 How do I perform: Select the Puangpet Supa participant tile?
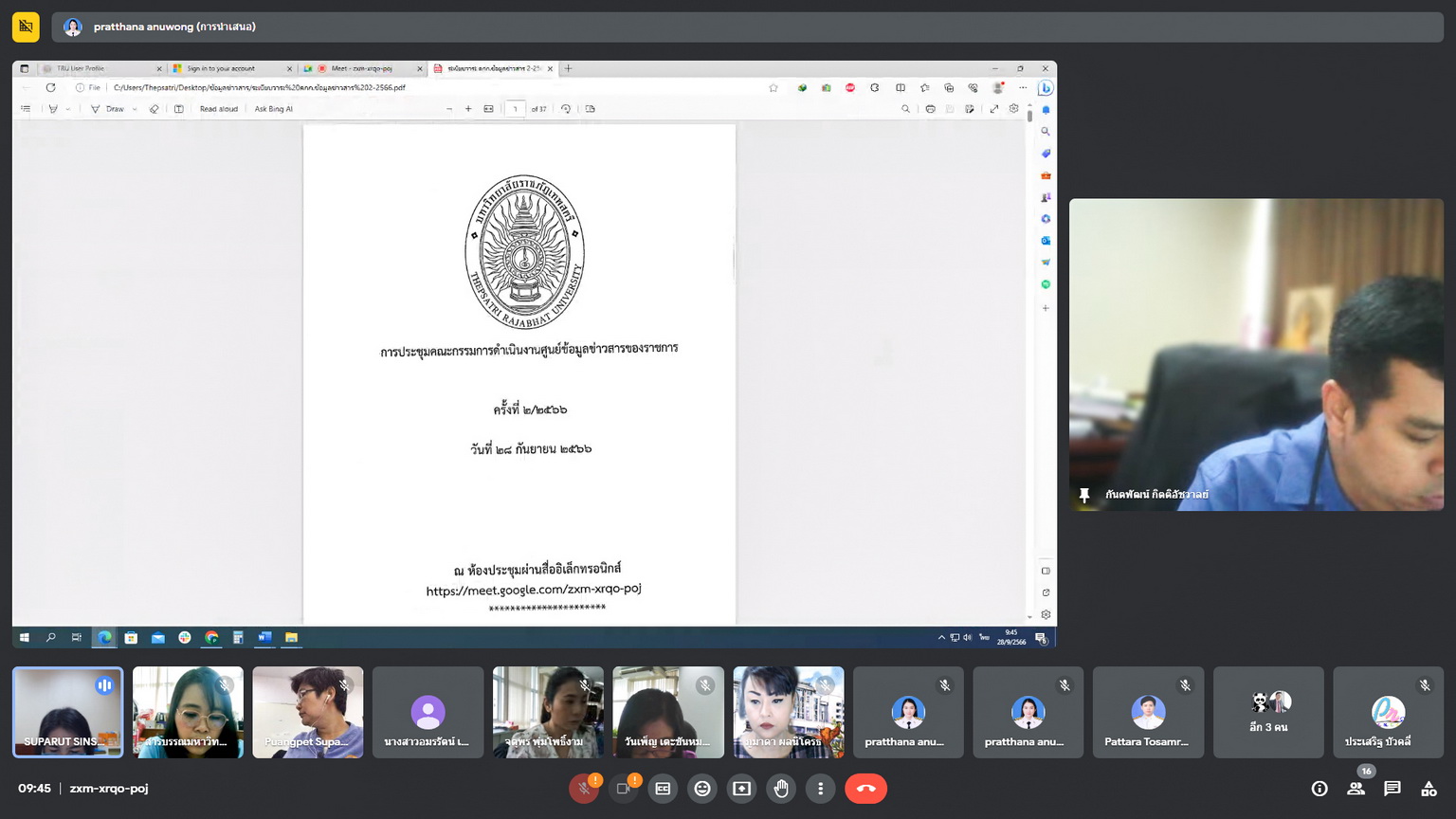tap(308, 712)
